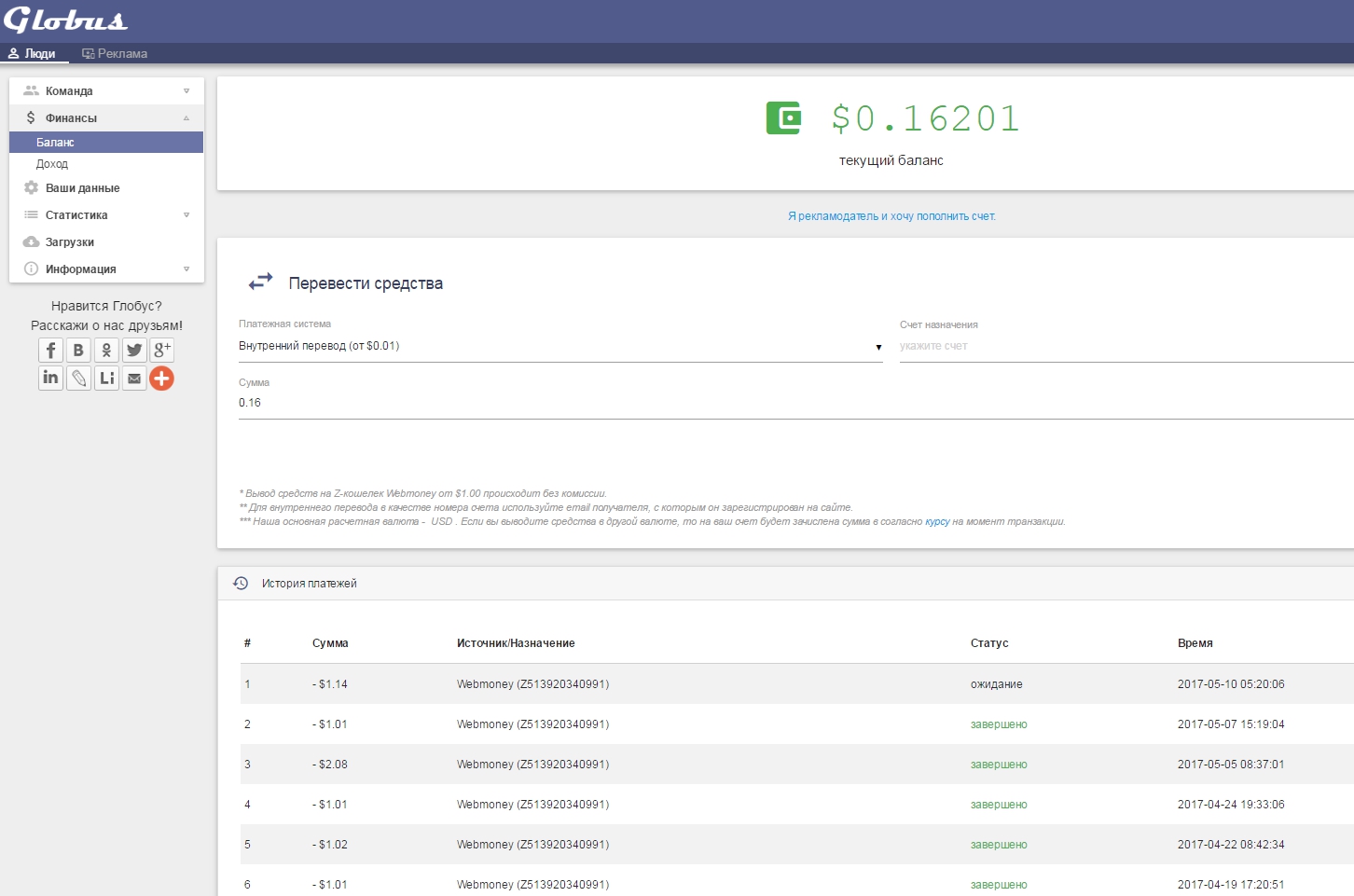
Task: Open the Баланс submenu item
Action: pos(106,142)
